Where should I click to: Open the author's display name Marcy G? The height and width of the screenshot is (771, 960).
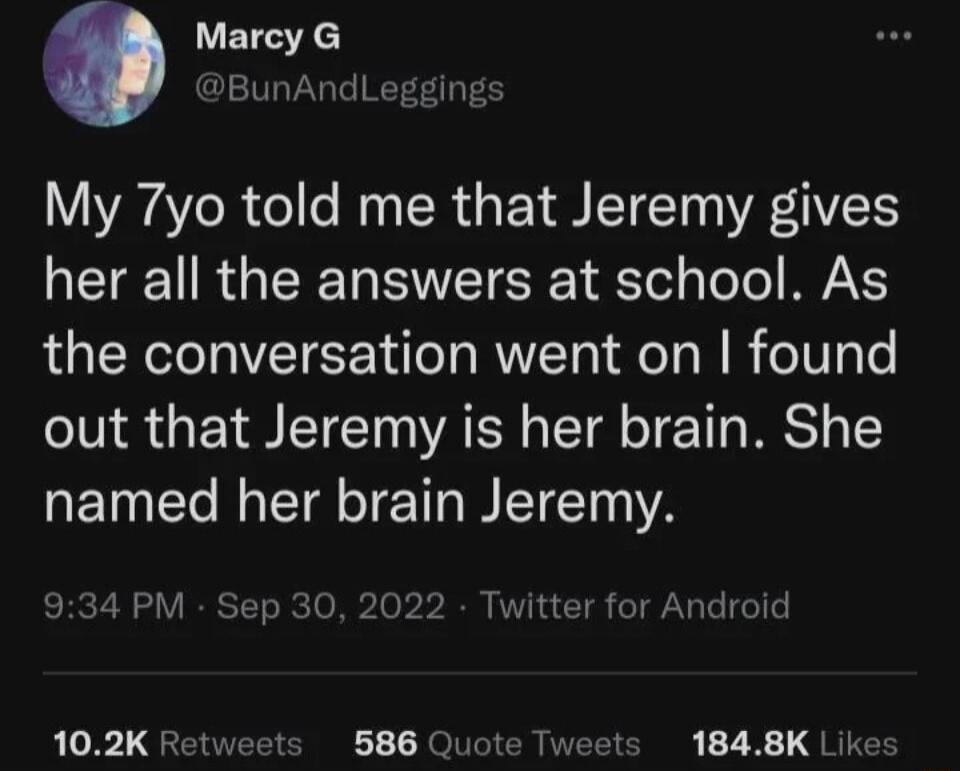pos(268,38)
